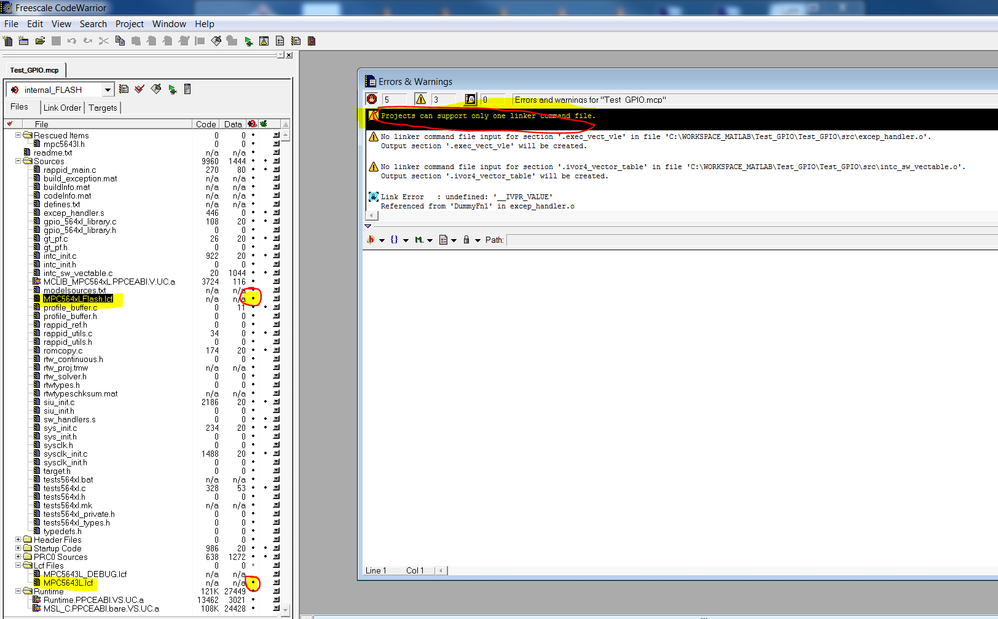Expand the Startup Code folder
The image size is (998, 619).
click(x=18, y=548)
